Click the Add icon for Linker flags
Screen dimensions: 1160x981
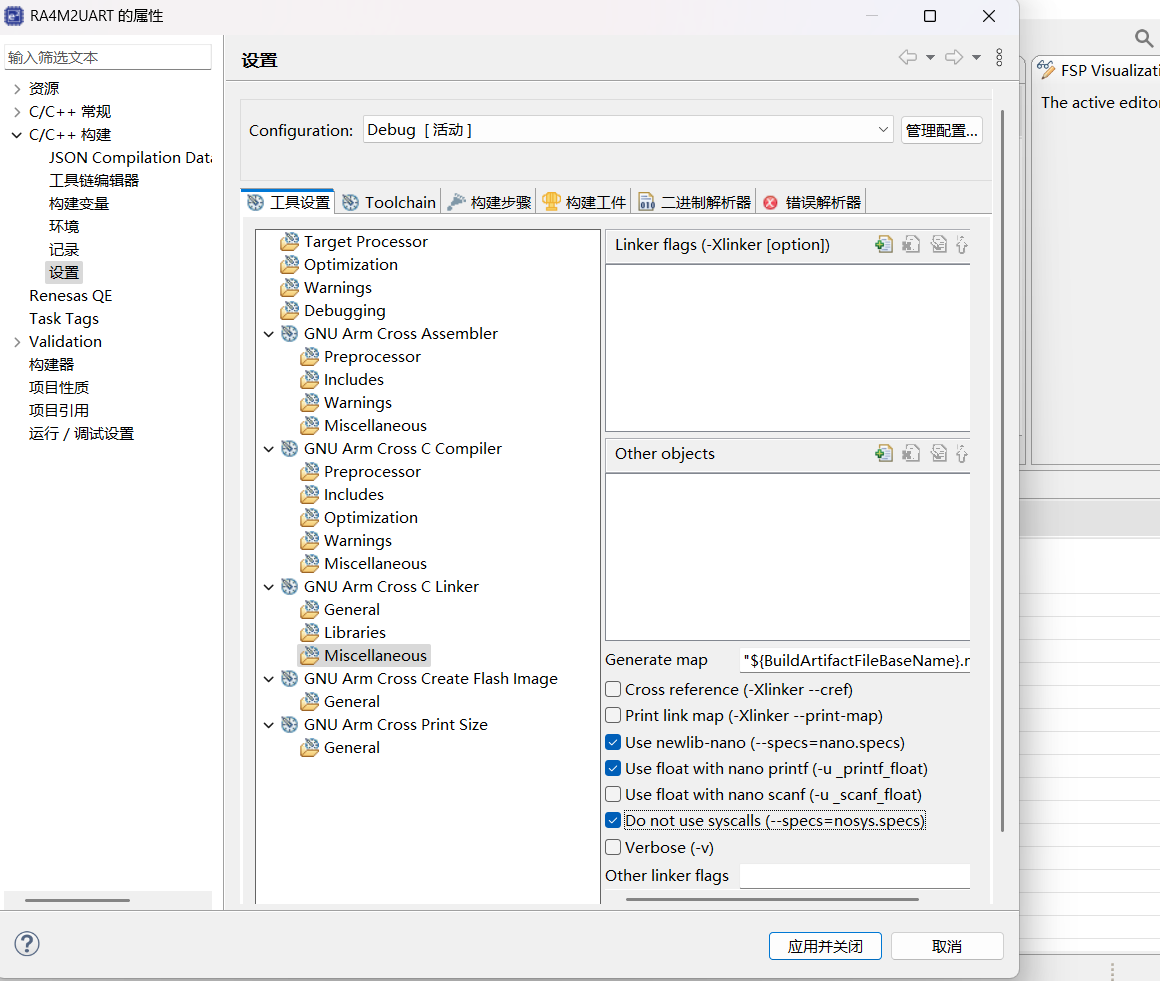(883, 244)
